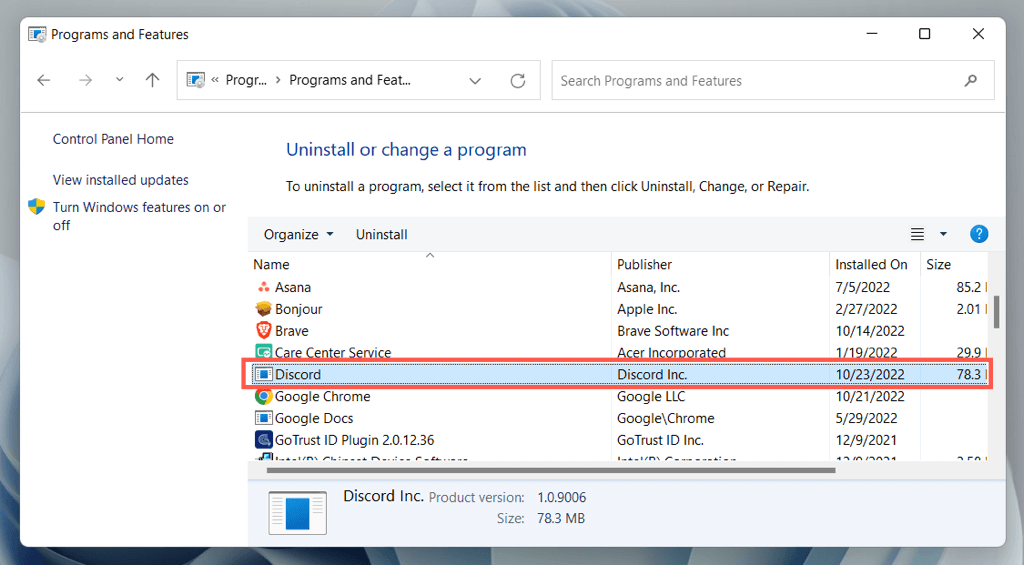Click the view layout icon
The width and height of the screenshot is (1024, 565).
(x=917, y=234)
